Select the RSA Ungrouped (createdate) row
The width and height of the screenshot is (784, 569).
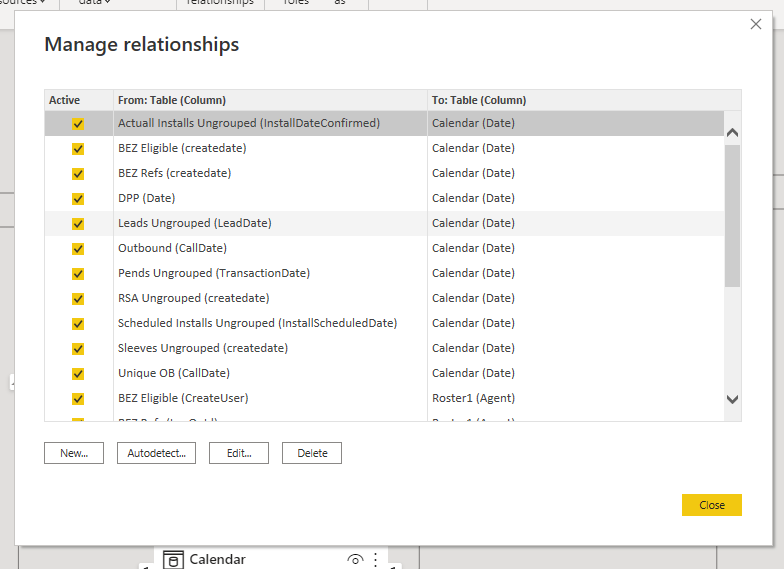(384, 298)
